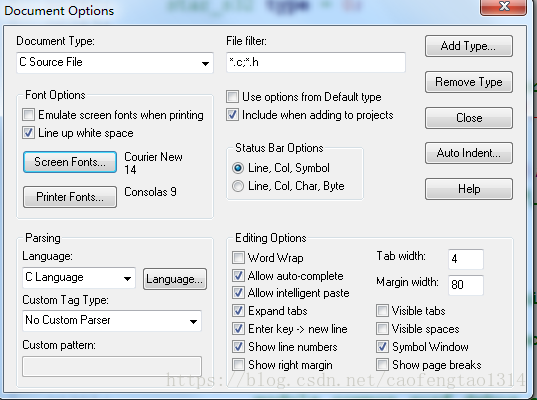Click the Custom pattern input field
537x400 pixels.
pyautogui.click(x=112, y=366)
